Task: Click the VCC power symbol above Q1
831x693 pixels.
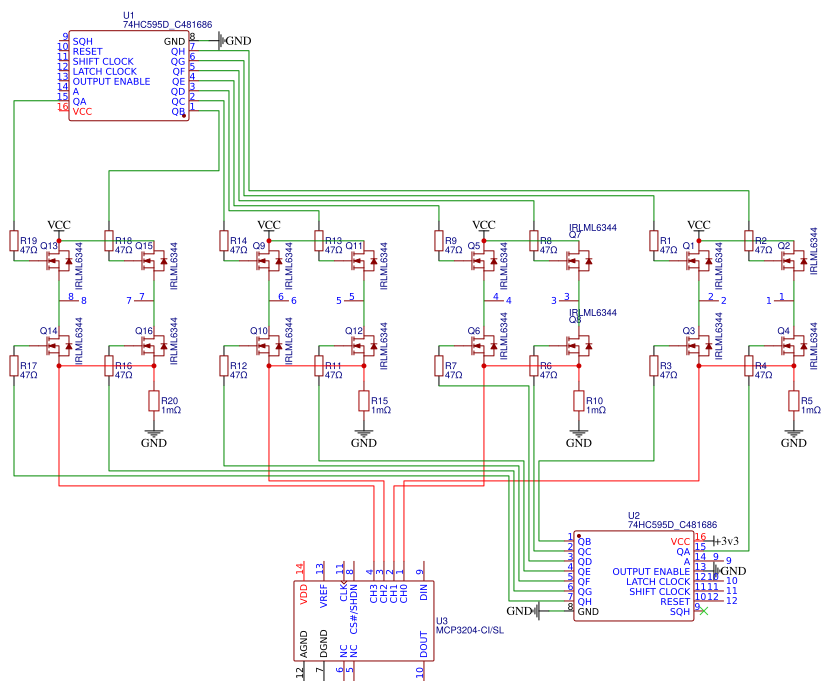Action: tap(699, 225)
